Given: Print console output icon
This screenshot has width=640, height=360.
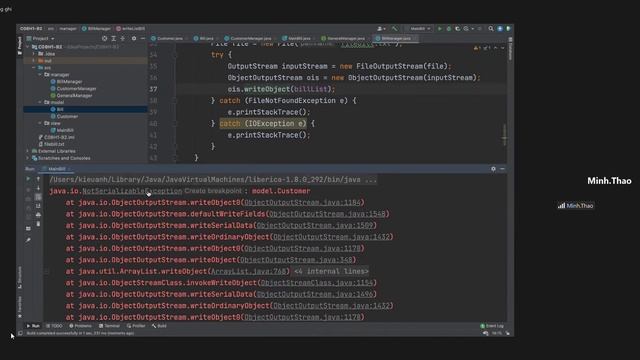Looking at the screenshot, I should (x=38, y=215).
